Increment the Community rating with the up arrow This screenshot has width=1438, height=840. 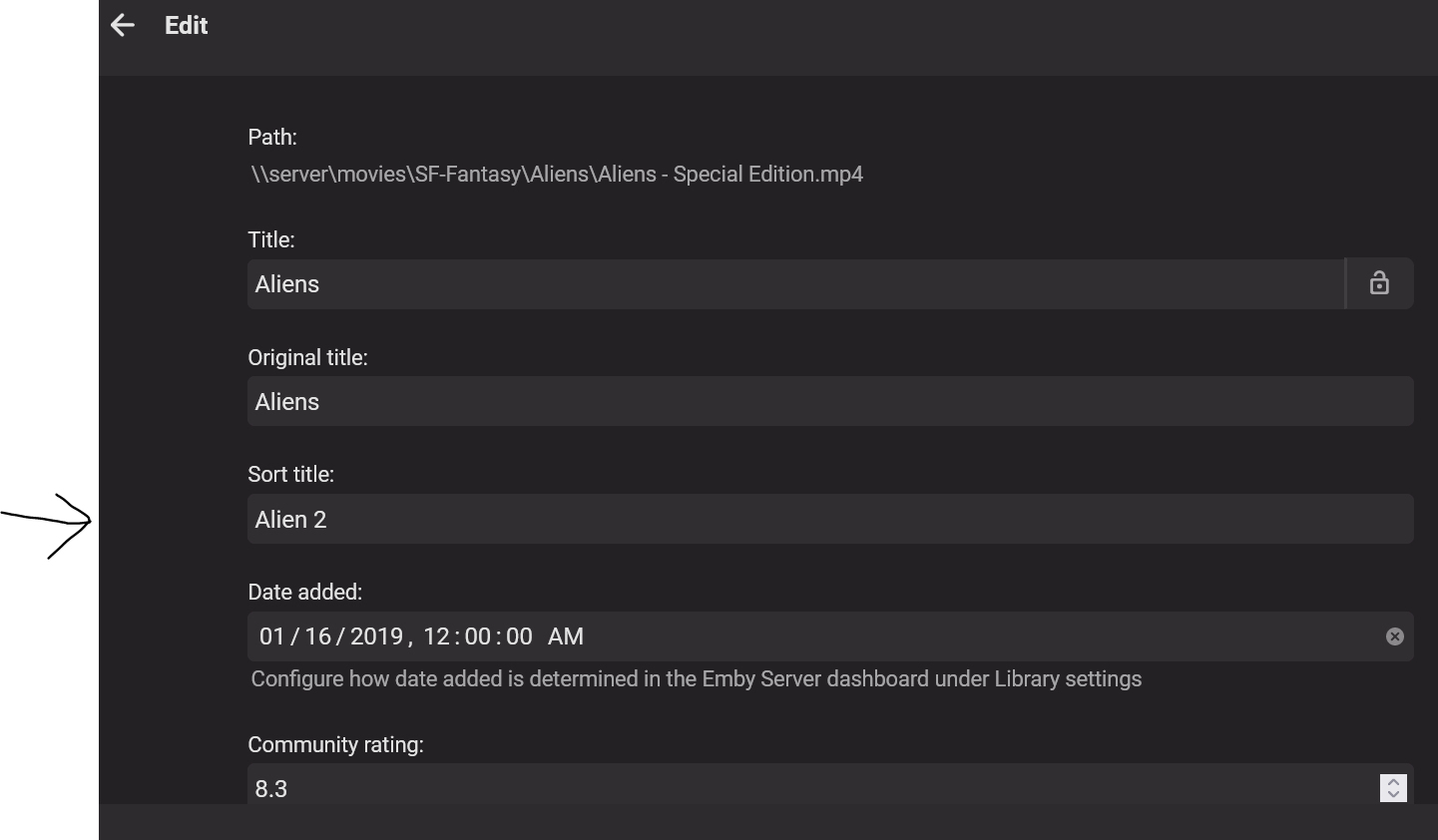pos(1394,781)
